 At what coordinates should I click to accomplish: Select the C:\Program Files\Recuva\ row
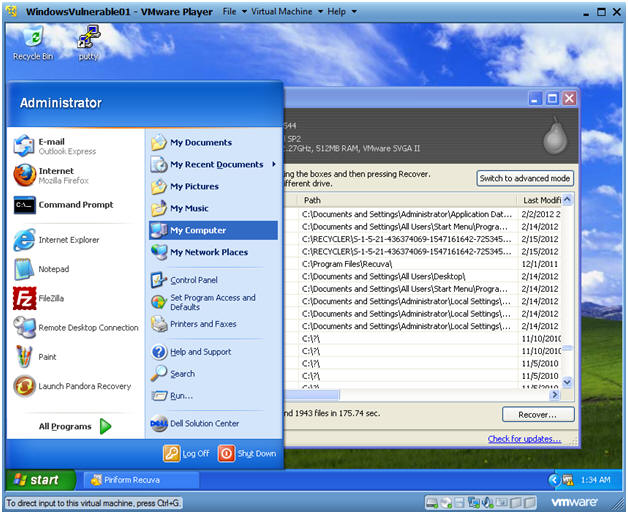coord(423,264)
